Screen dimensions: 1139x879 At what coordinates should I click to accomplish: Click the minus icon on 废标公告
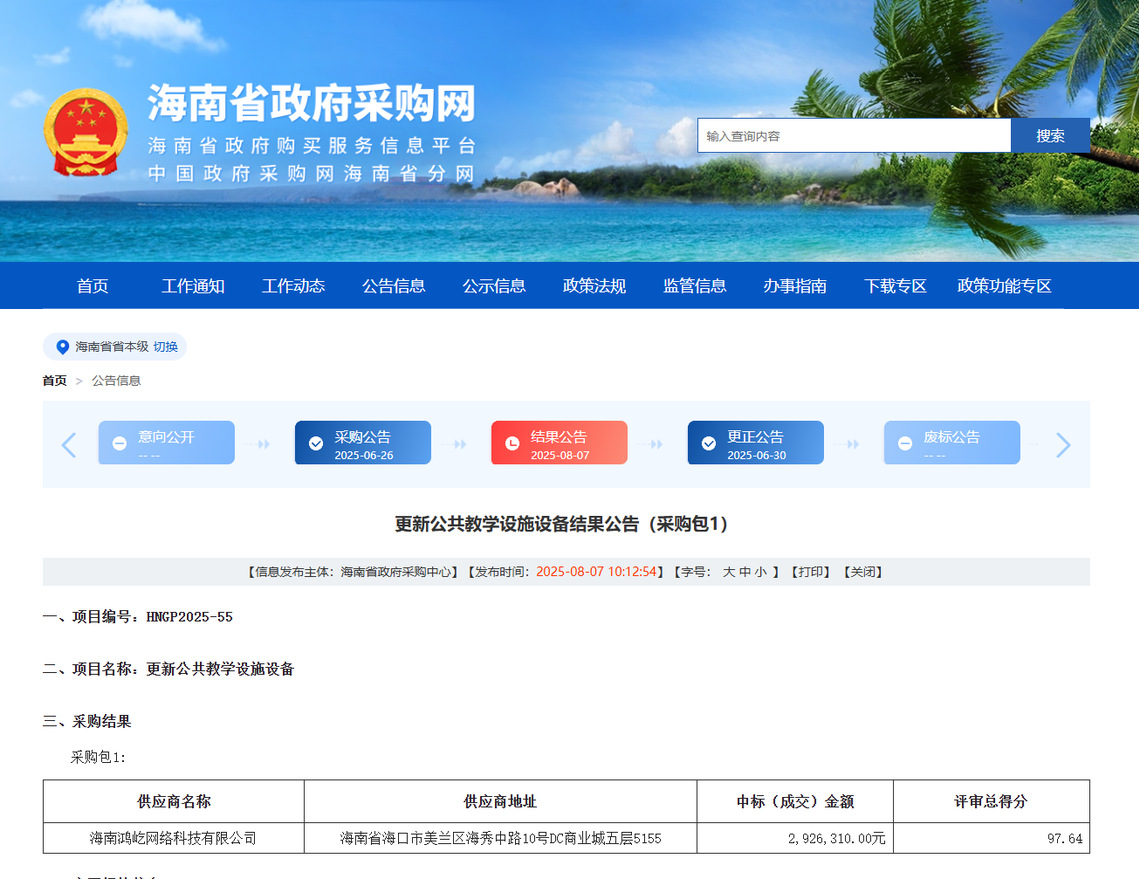[905, 443]
